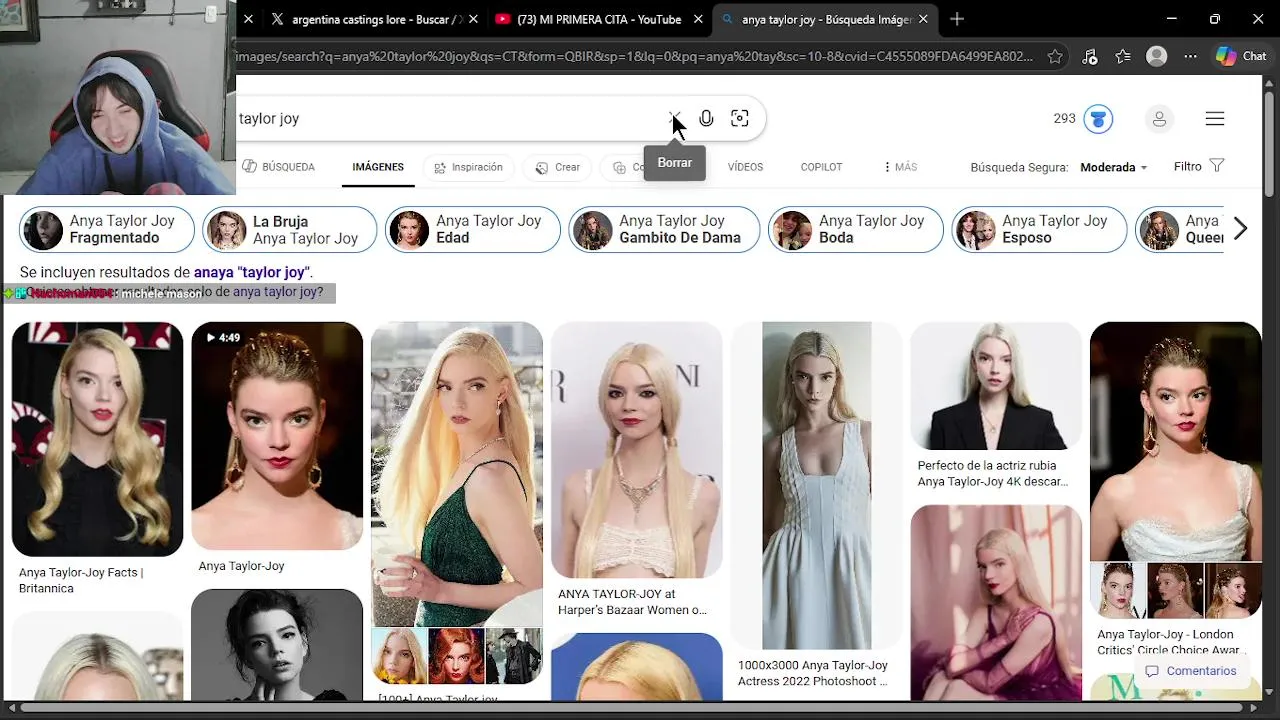Screen dimensions: 1280x720
Task: Select the La Bruja suggestion chip
Action: click(x=290, y=229)
